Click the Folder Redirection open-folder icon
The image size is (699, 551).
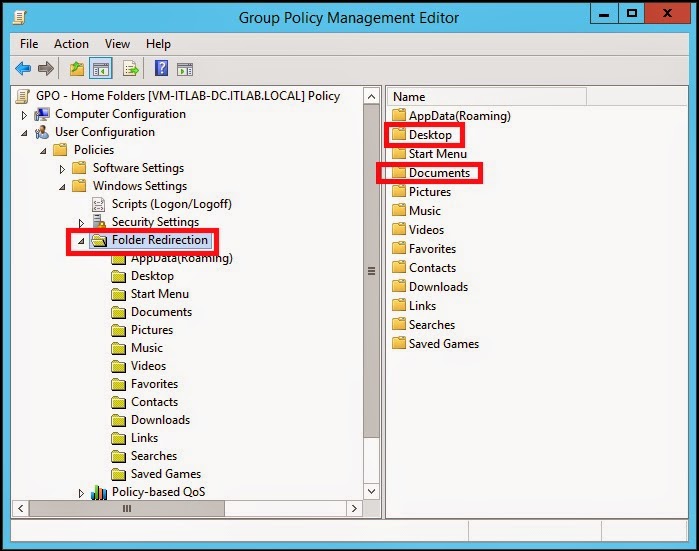(99, 240)
